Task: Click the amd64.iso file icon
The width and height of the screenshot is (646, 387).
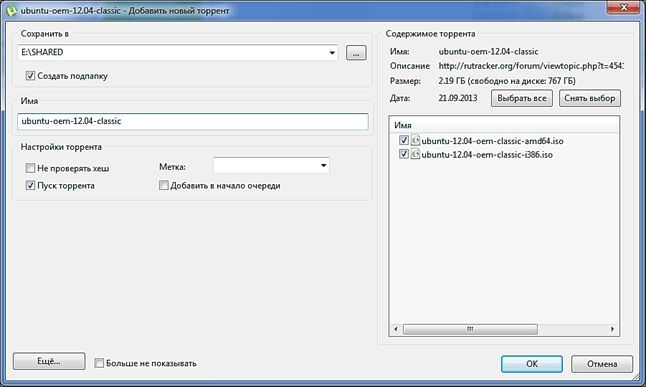Action: coord(415,141)
